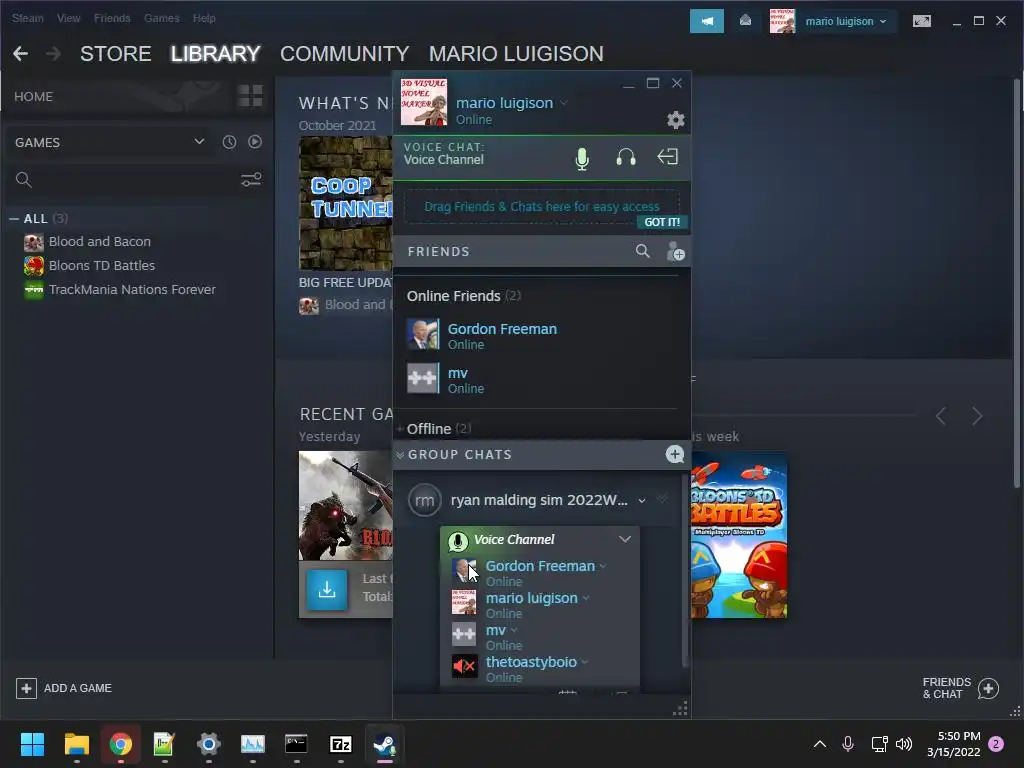Viewport: 1024px width, 768px height.
Task: Navigate back with the arrow
Action: click(x=21, y=54)
